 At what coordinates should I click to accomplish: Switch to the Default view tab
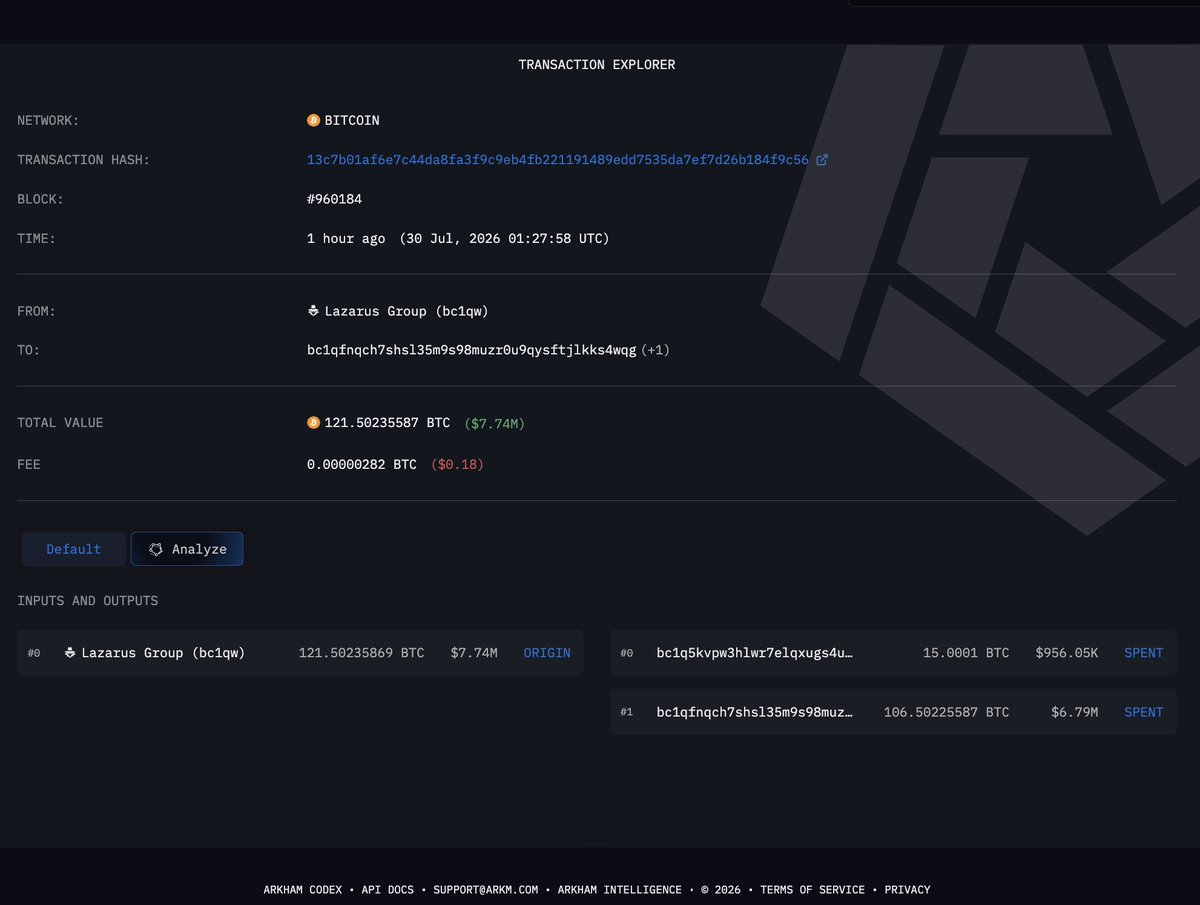click(x=74, y=549)
